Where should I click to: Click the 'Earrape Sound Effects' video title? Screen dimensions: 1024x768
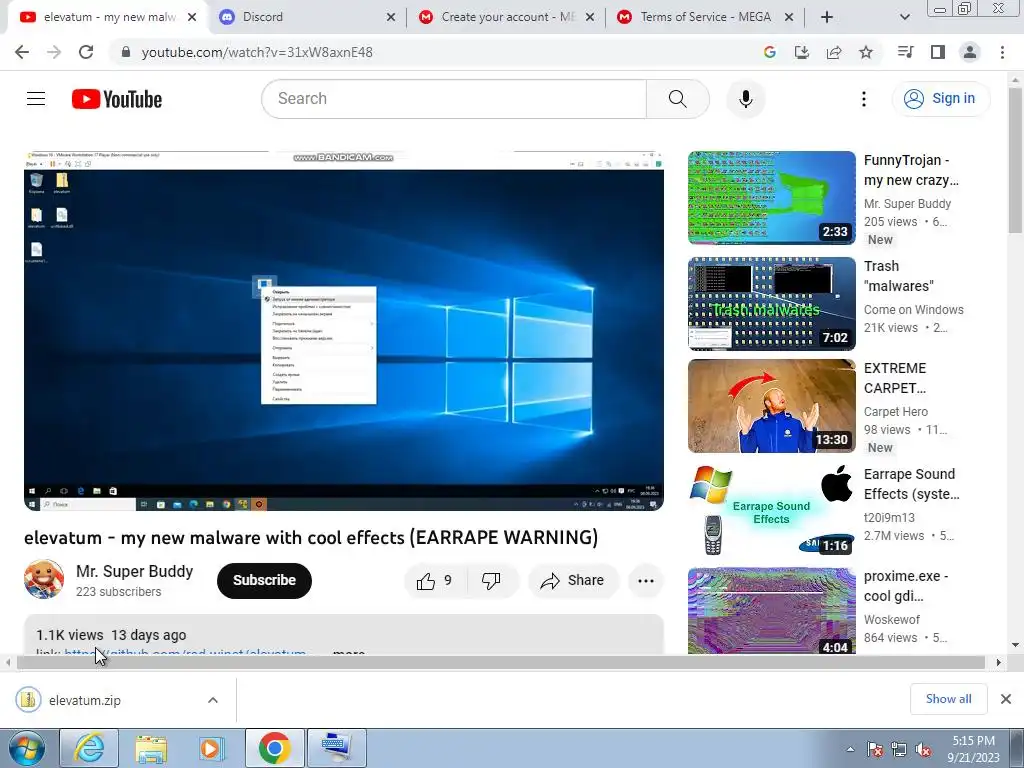point(912,484)
